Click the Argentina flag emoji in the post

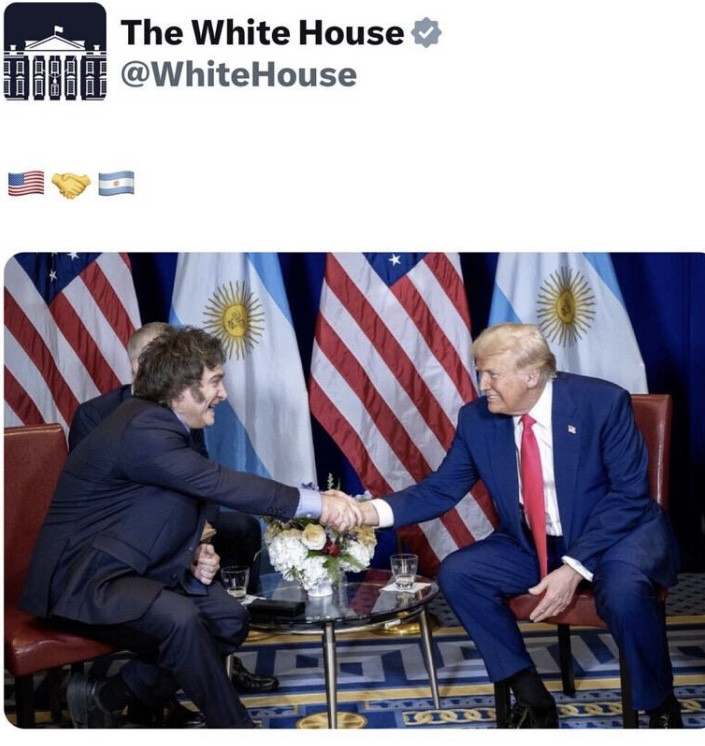tap(117, 184)
